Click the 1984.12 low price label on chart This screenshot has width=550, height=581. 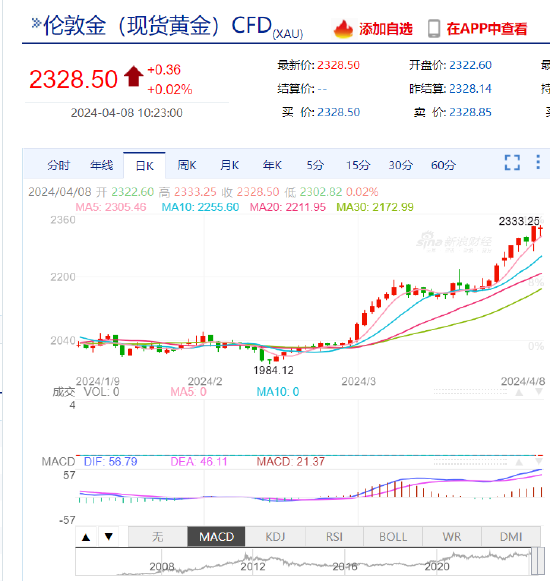pyautogui.click(x=273, y=370)
